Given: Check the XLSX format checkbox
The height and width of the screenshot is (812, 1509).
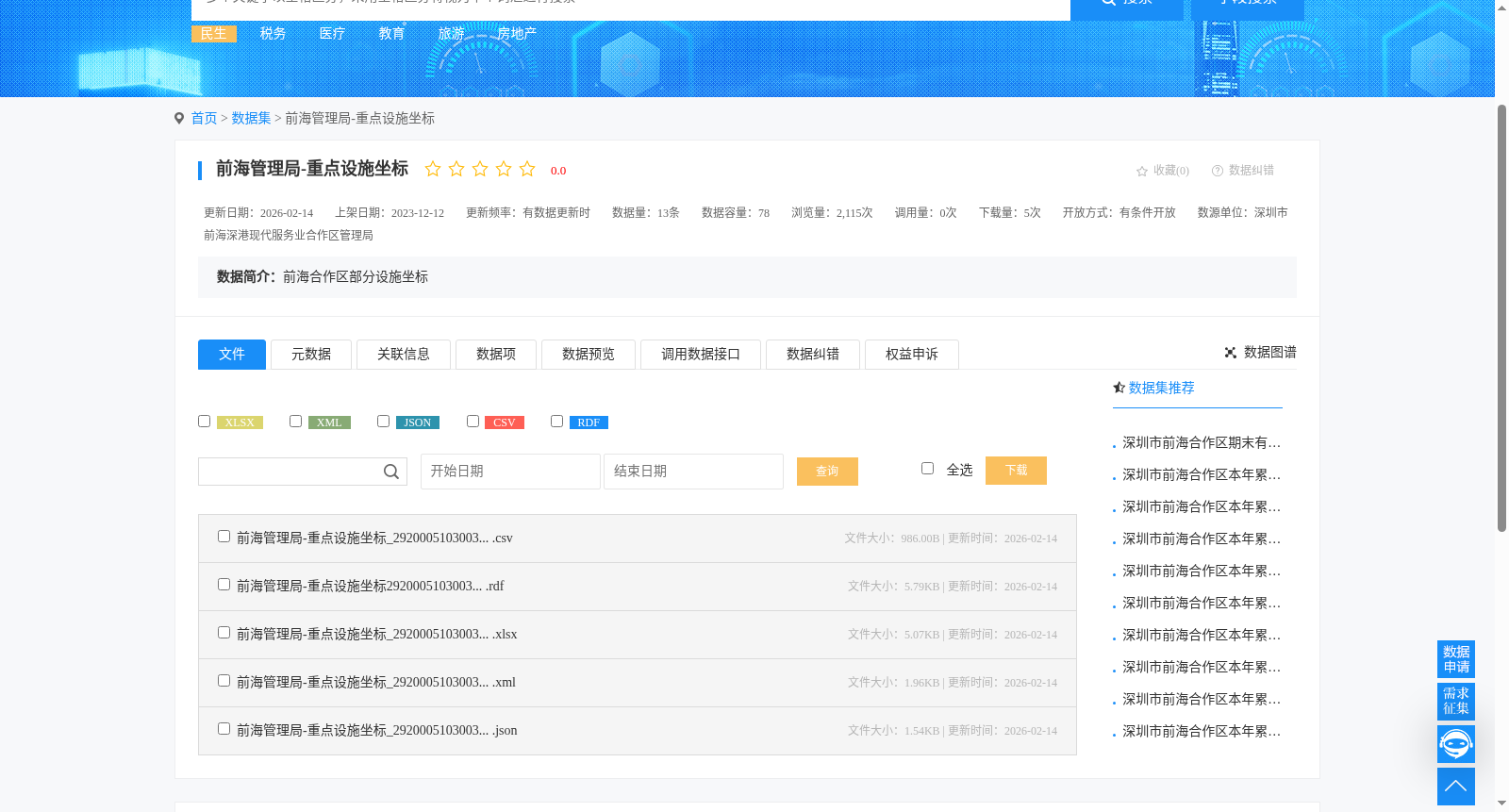Looking at the screenshot, I should point(204,422).
